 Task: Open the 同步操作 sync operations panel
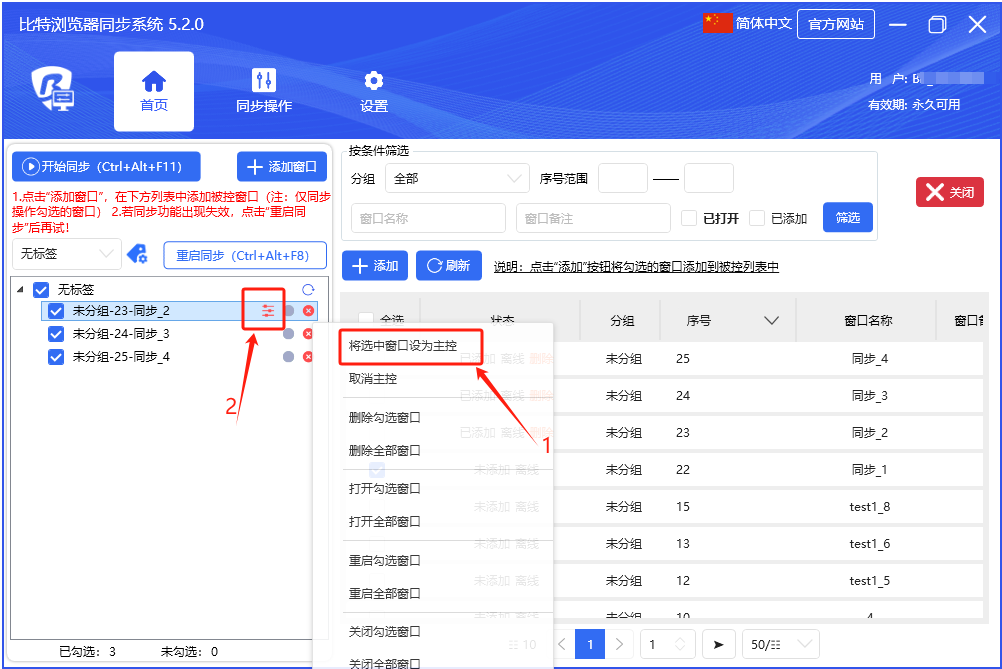tap(264, 91)
